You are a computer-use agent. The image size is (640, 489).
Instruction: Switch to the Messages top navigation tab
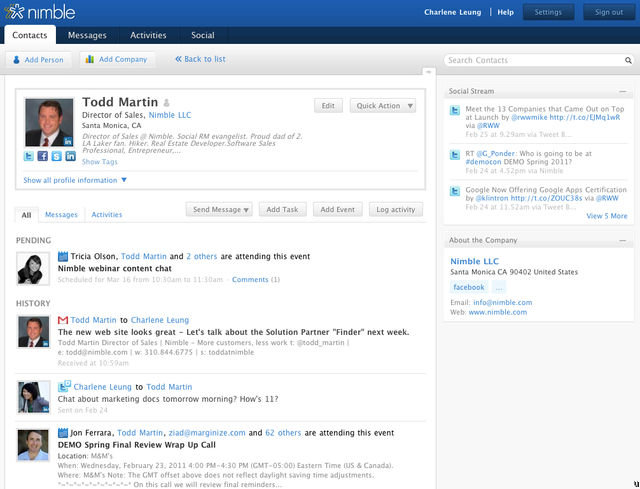(87, 36)
